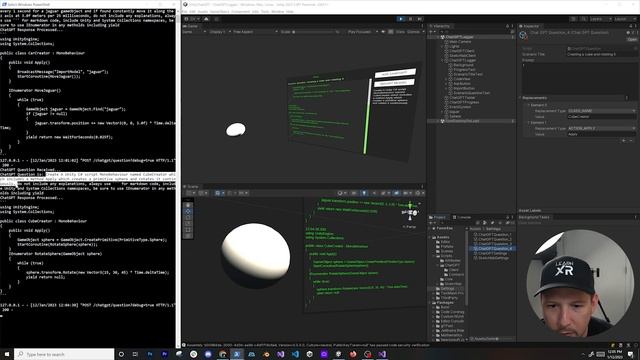The height and width of the screenshot is (360, 640).
Task: Select the View hand tool in Scene overlay
Action: point(188,205)
